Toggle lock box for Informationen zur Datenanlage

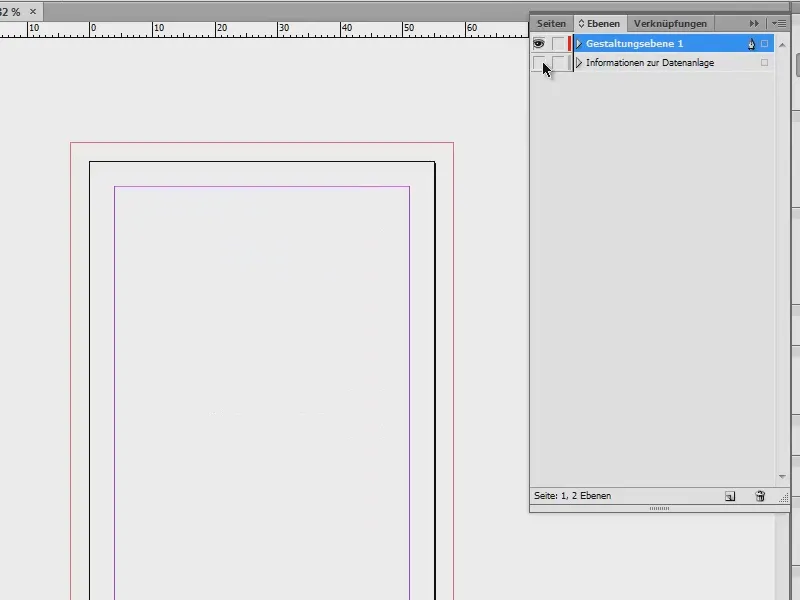coord(558,63)
